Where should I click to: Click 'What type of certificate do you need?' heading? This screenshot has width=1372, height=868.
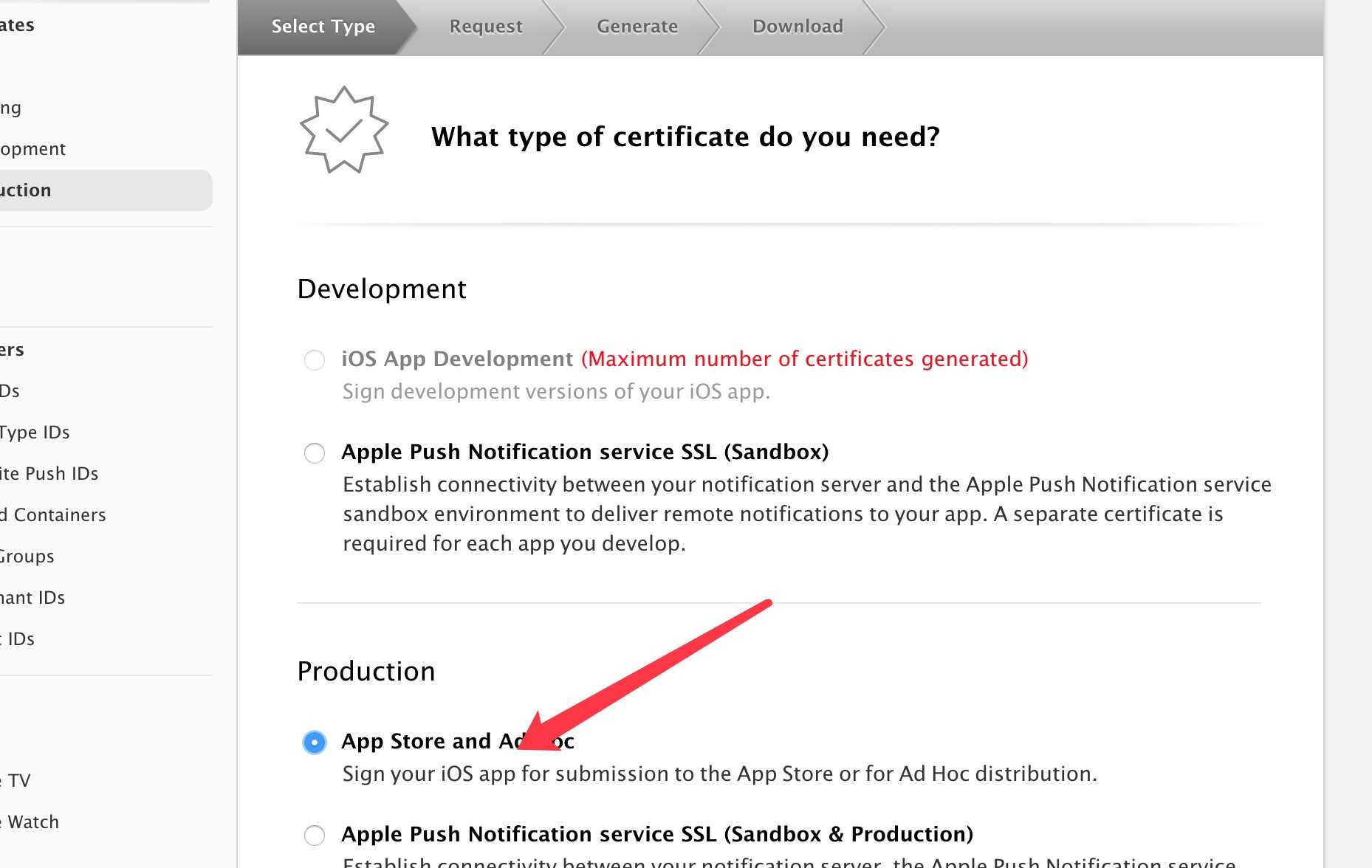point(685,137)
